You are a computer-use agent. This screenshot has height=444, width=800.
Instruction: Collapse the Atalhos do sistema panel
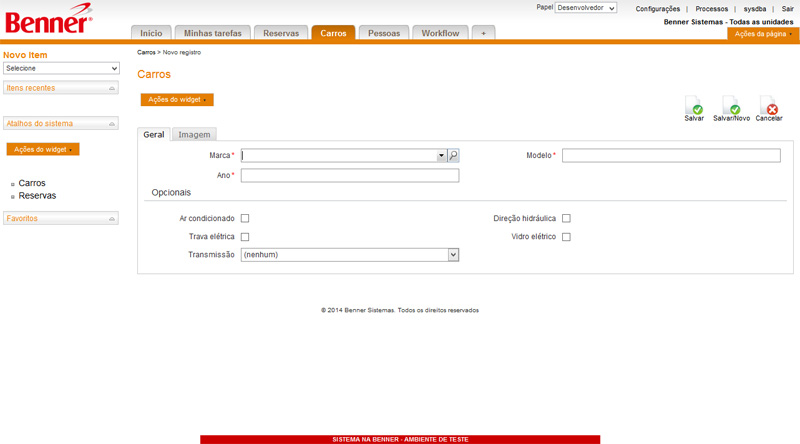[x=112, y=124]
